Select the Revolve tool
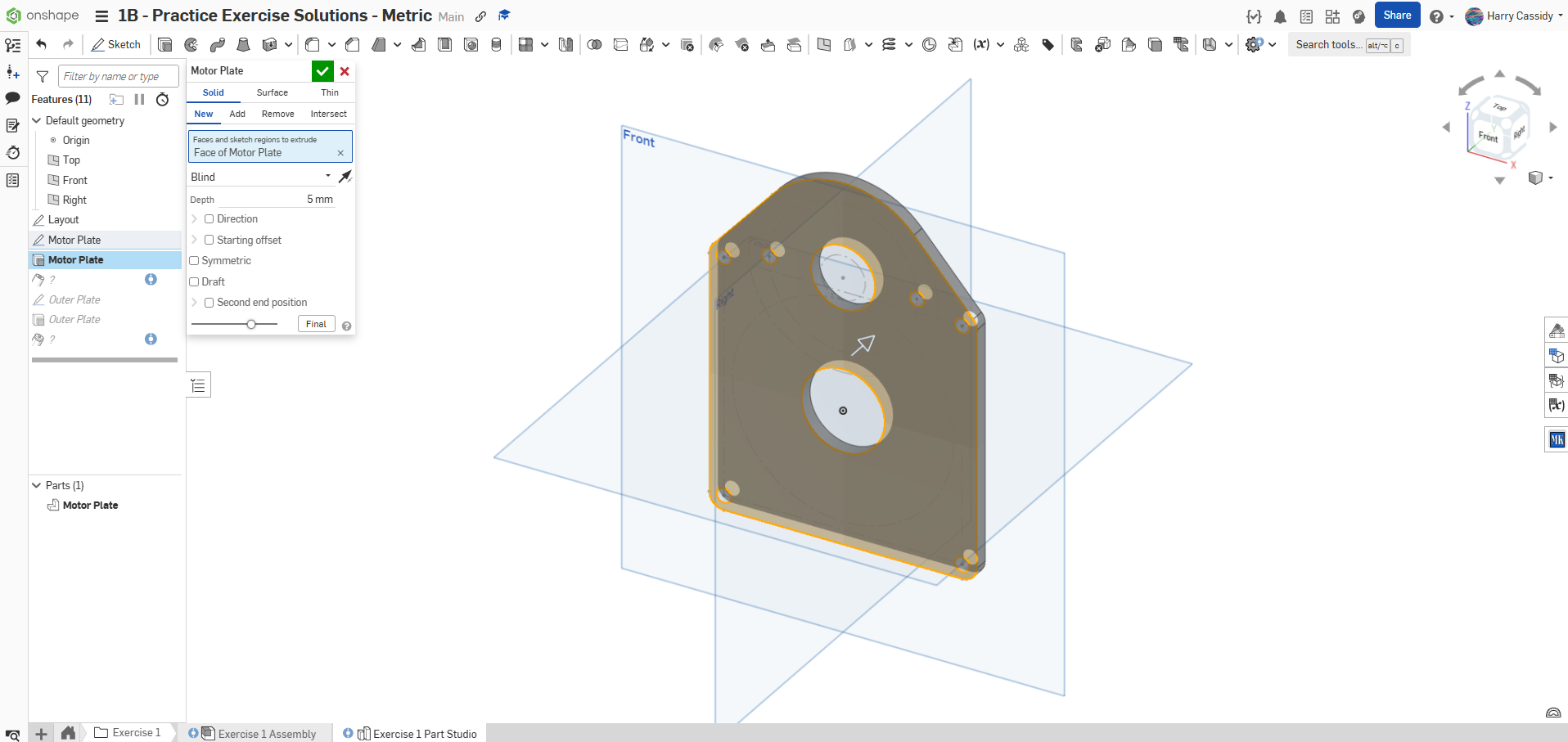Viewport: 1568px width, 742px height. pyautogui.click(x=191, y=45)
